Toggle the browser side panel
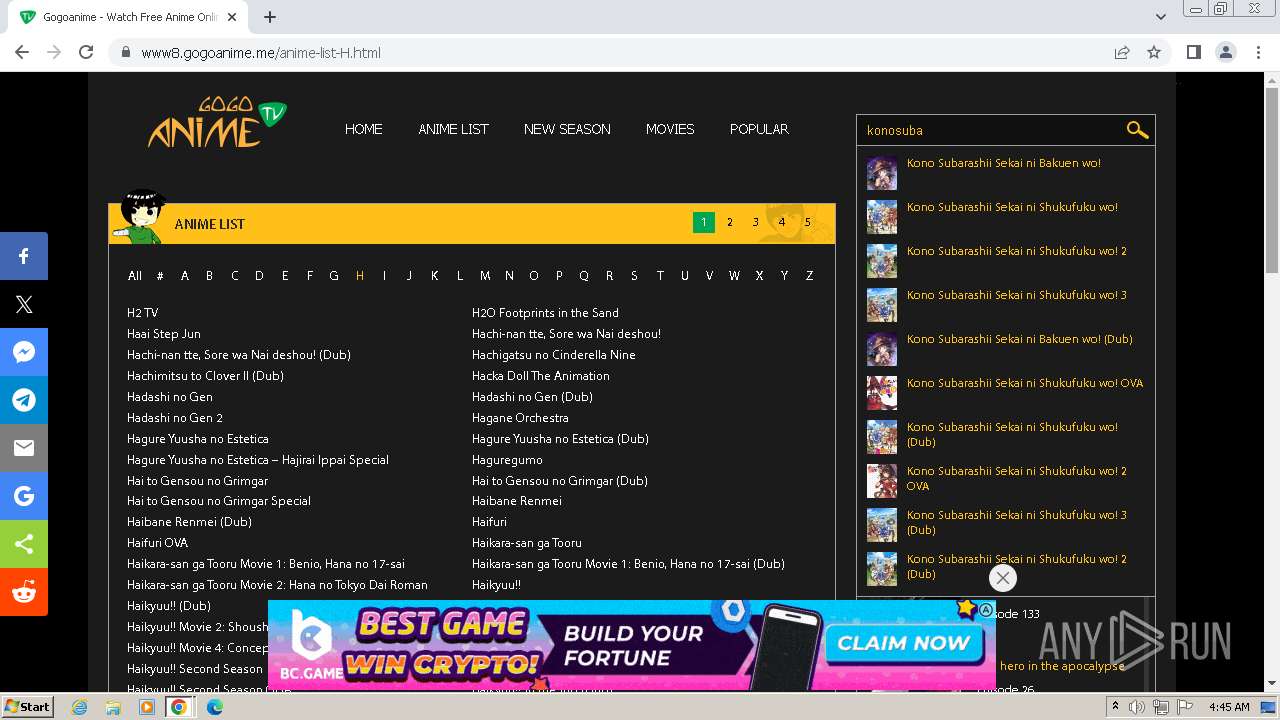 [x=1193, y=52]
